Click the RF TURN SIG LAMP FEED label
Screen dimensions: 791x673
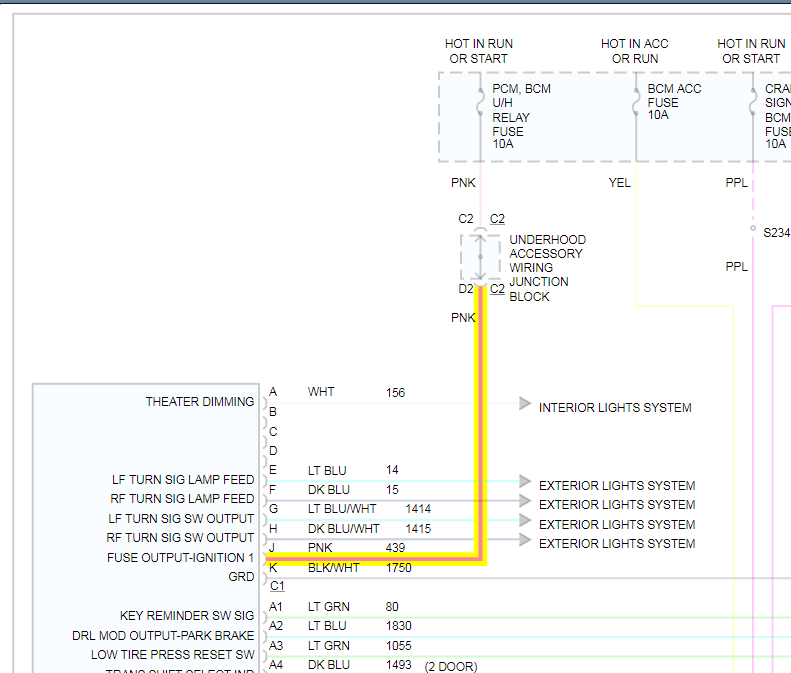pyautogui.click(x=182, y=498)
